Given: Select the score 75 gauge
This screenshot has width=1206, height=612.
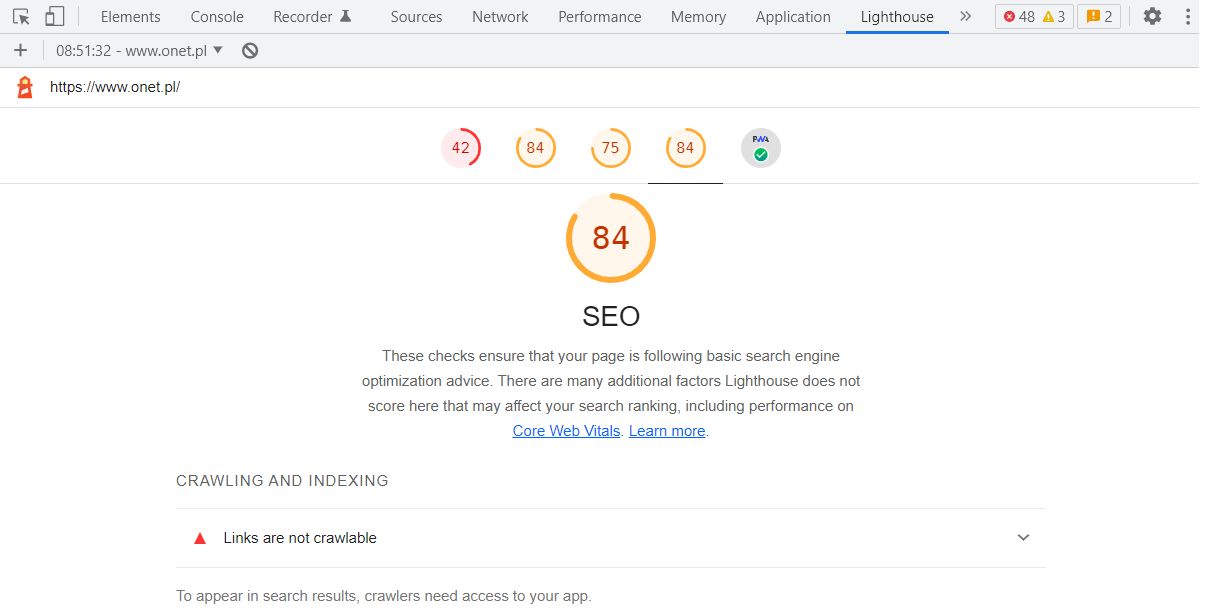Looking at the screenshot, I should coord(610,148).
